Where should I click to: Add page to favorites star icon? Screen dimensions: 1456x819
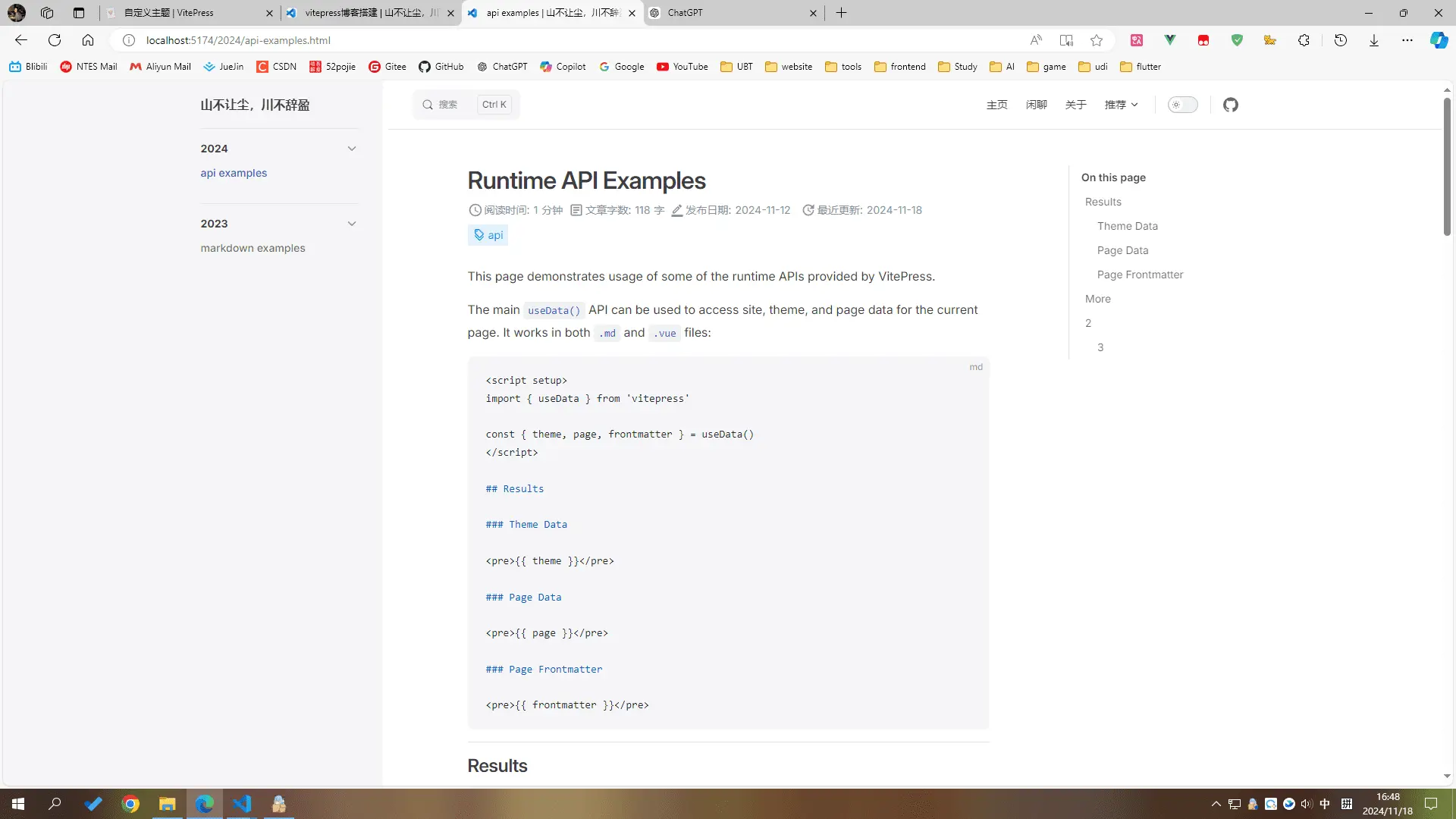(1097, 40)
